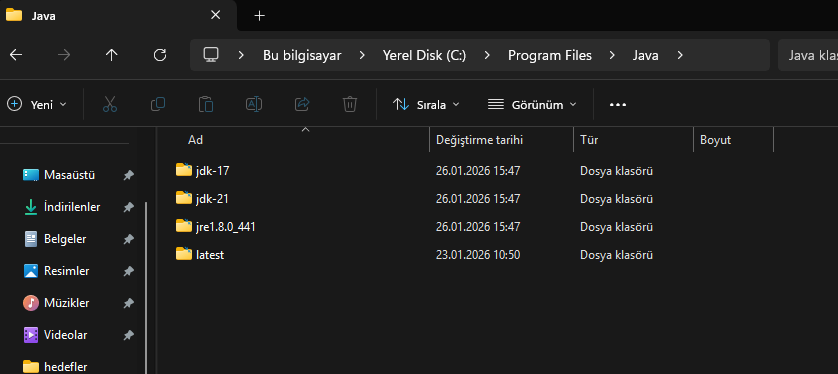Click the Rename icon in toolbar
The width and height of the screenshot is (838, 374).
[254, 104]
